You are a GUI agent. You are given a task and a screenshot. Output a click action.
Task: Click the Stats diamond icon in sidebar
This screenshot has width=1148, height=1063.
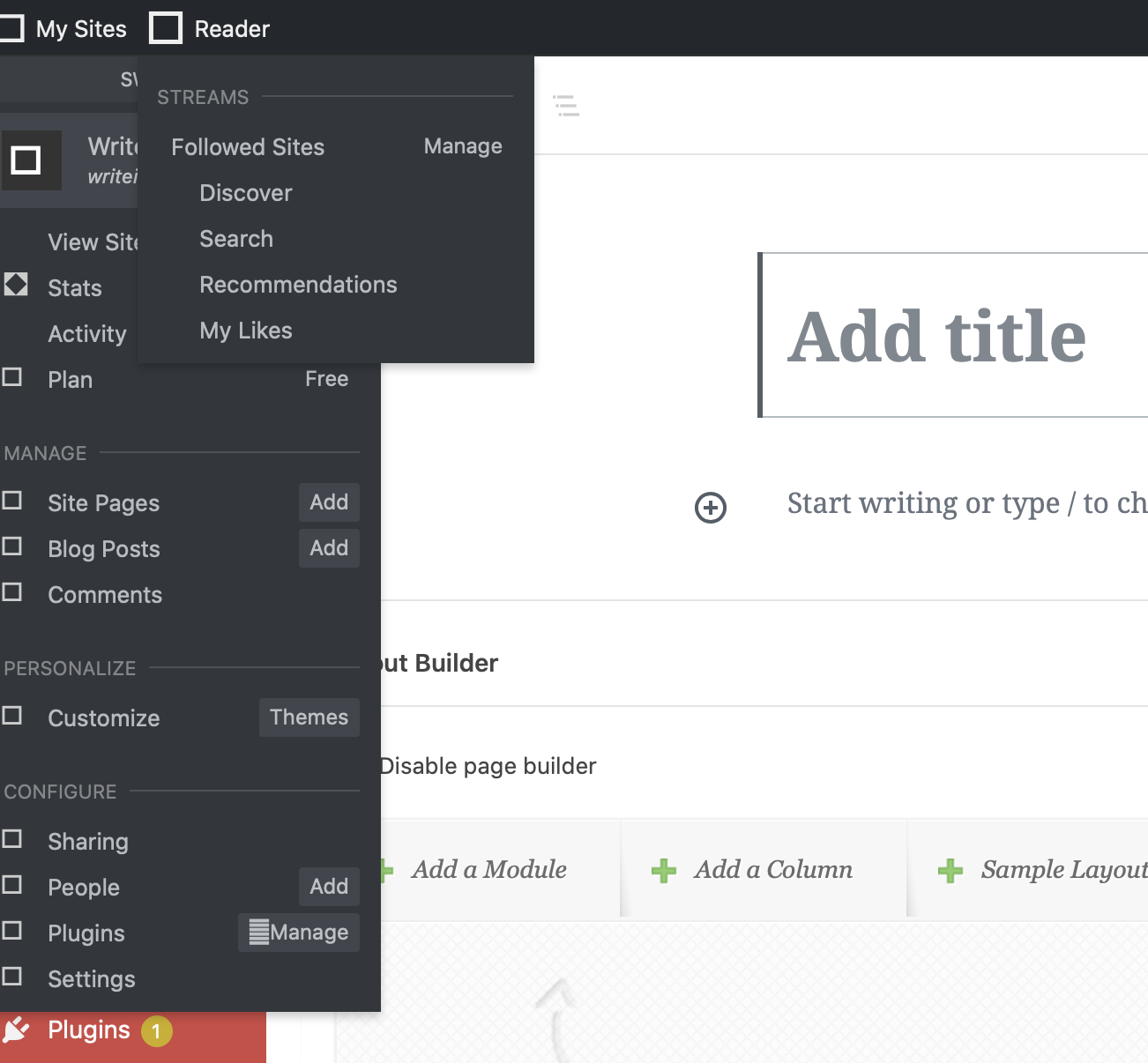pyautogui.click(x=16, y=285)
